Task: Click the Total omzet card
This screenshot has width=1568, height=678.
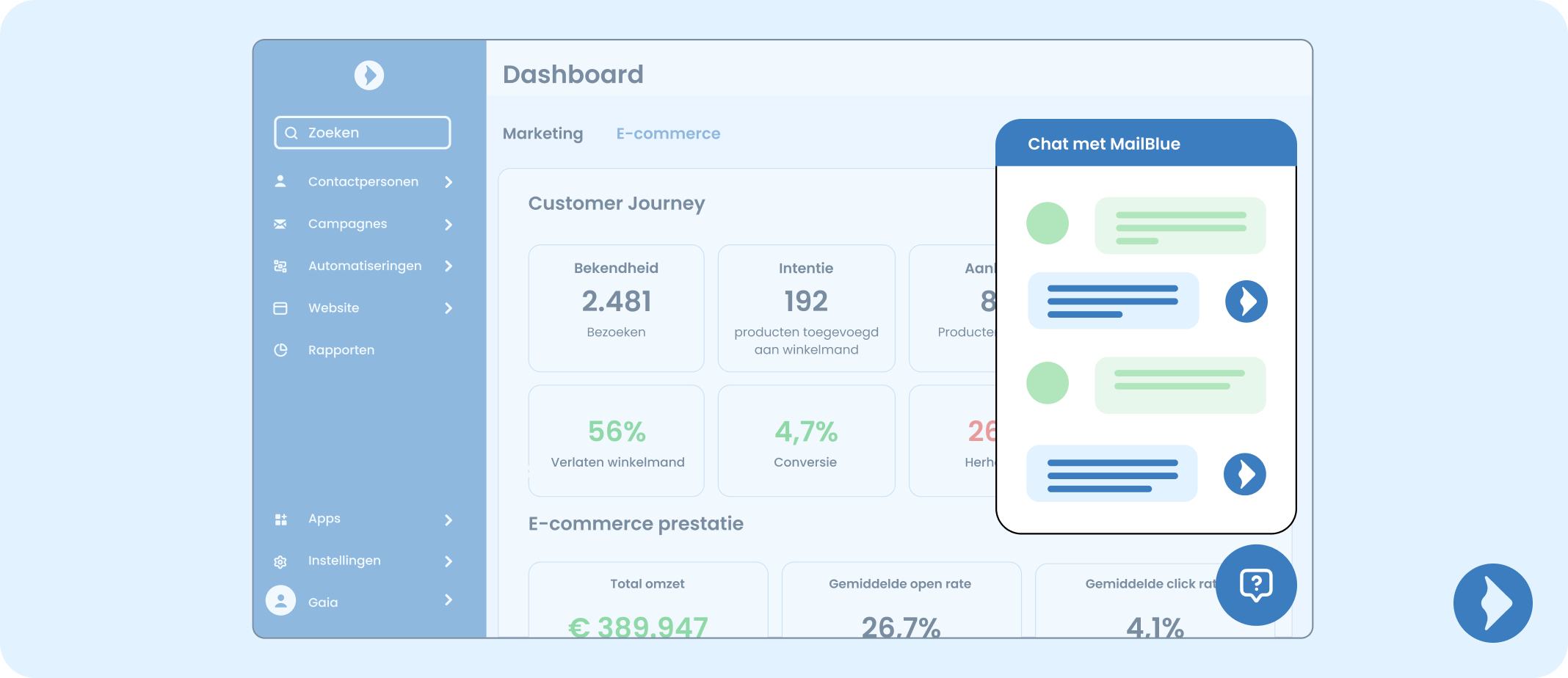Action: (647, 600)
